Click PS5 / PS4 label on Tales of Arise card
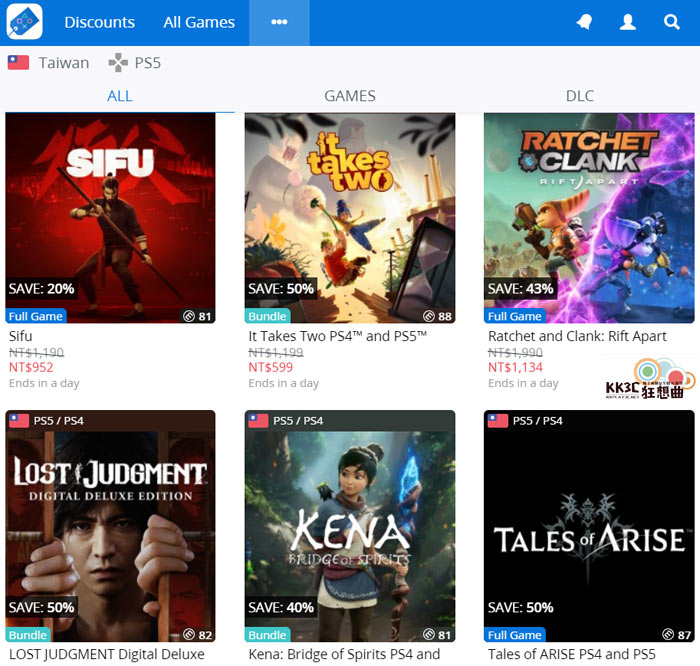Image resolution: width=700 pixels, height=666 pixels. point(538,420)
